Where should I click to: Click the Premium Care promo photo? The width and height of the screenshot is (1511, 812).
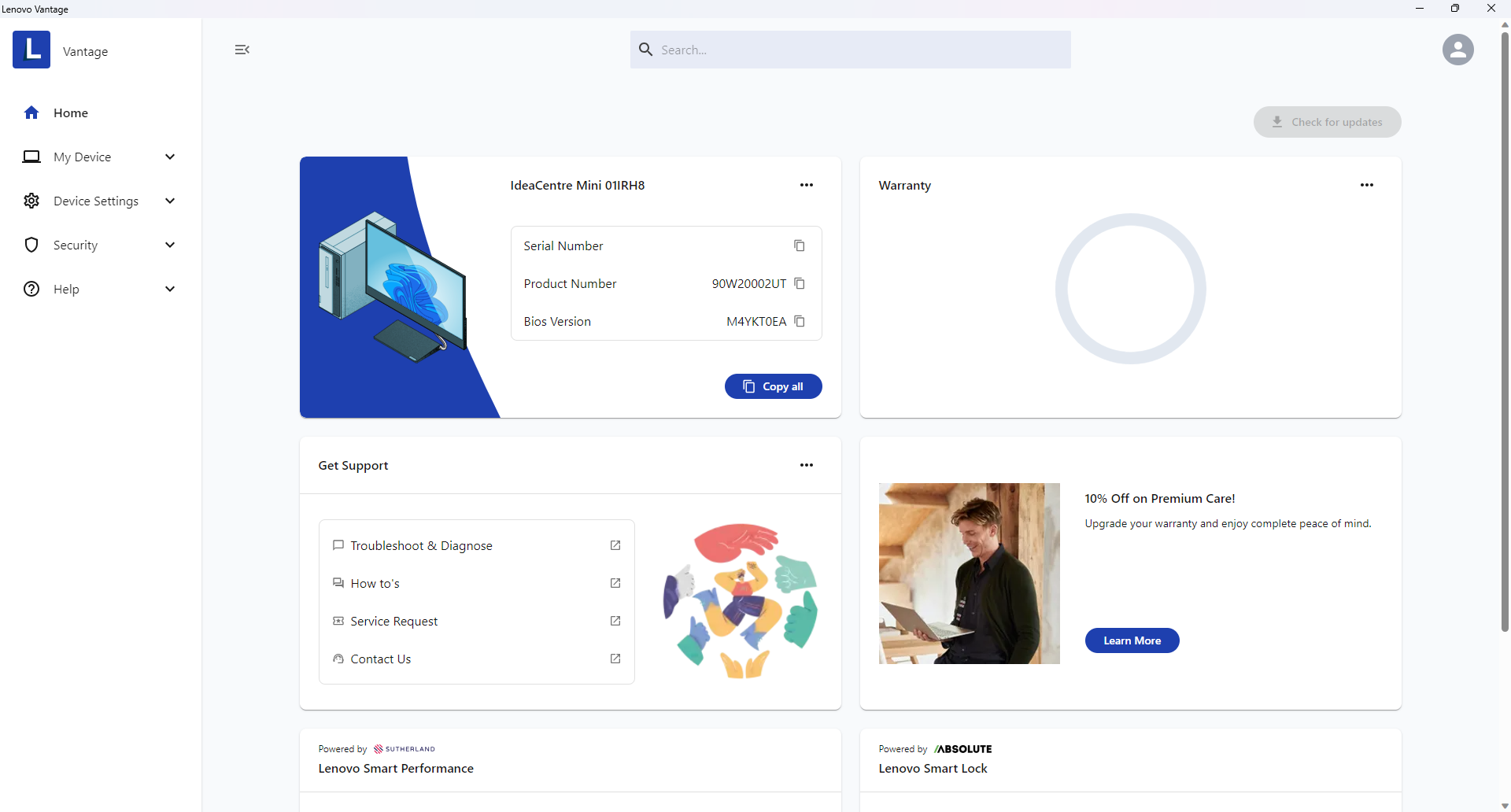pos(970,574)
